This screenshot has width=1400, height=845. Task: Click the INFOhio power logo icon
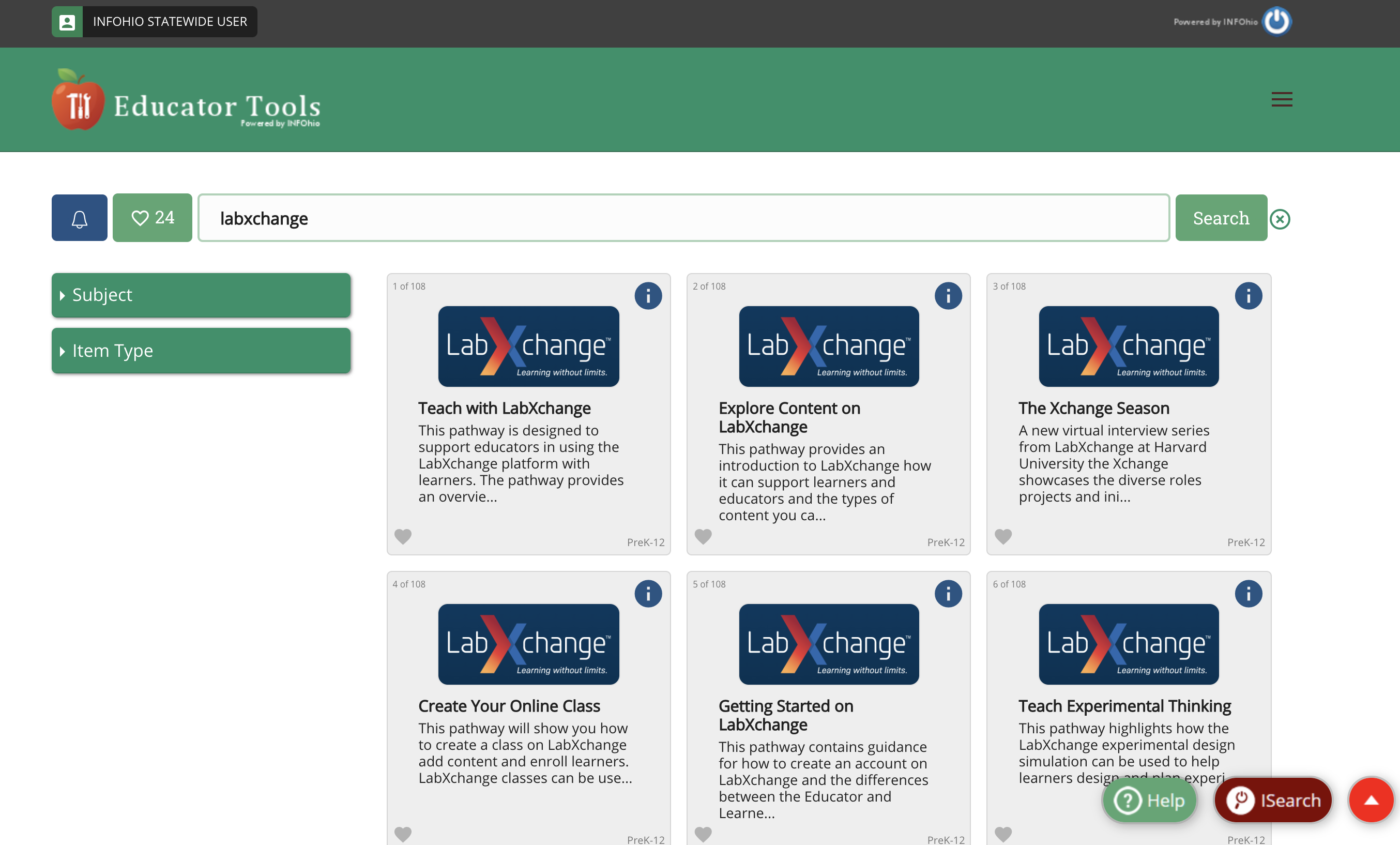[x=1276, y=22]
